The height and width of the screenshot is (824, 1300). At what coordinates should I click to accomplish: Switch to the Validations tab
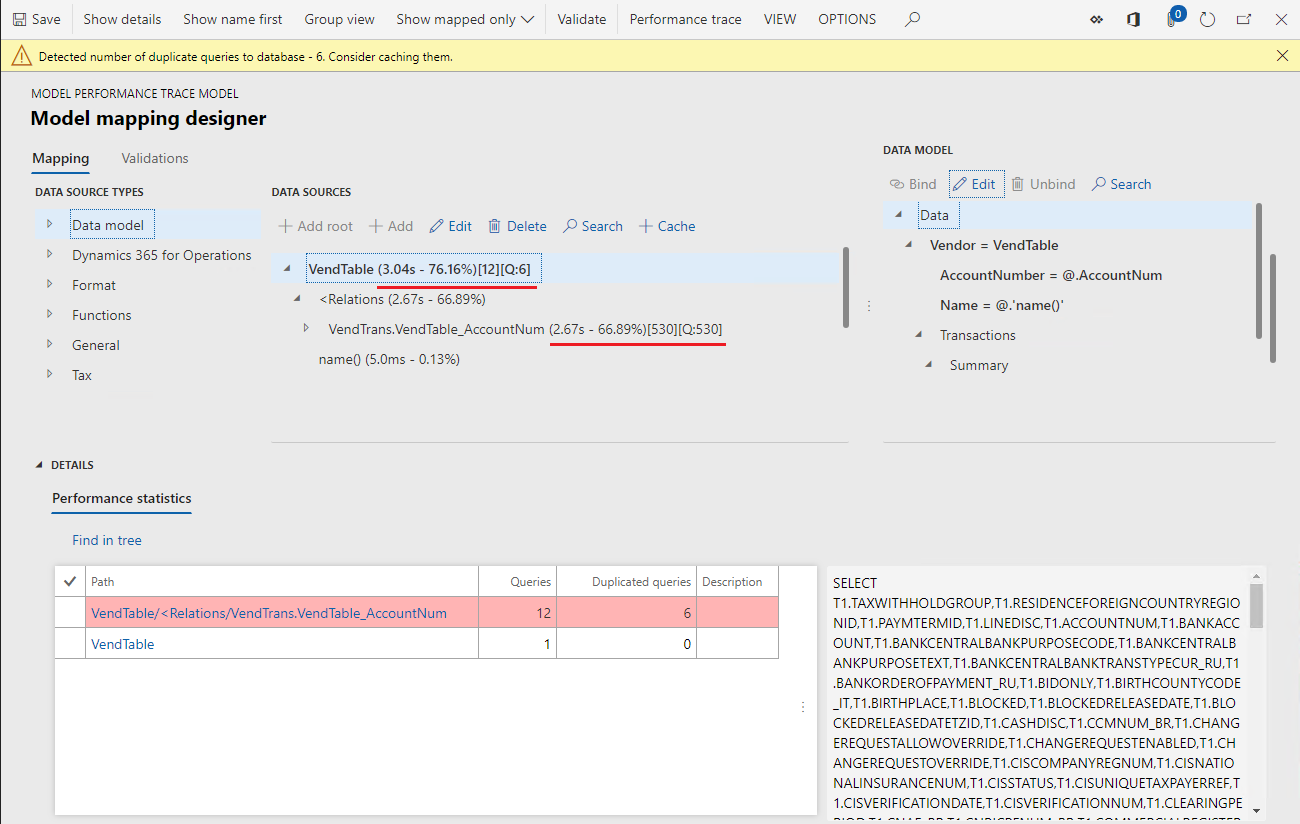(x=154, y=158)
